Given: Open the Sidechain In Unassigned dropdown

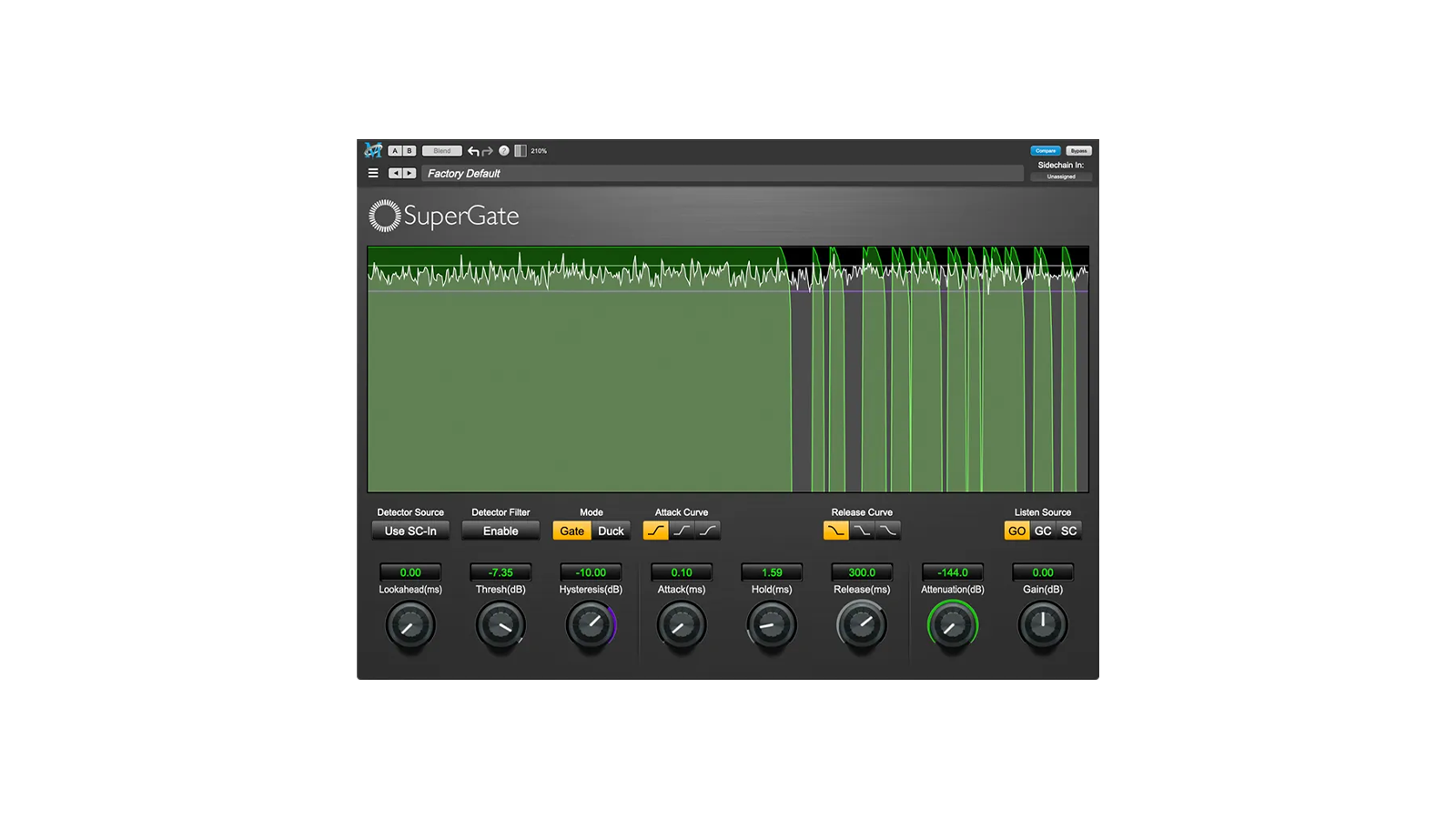Looking at the screenshot, I should coord(1061,177).
